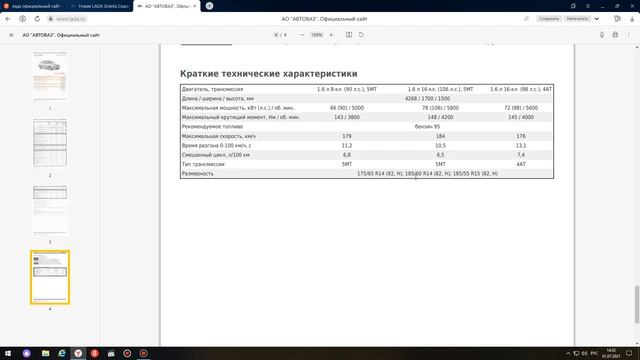Click the '4268 / 1700 / 1500' dimensions cell
The height and width of the screenshot is (360, 640).
point(427,98)
